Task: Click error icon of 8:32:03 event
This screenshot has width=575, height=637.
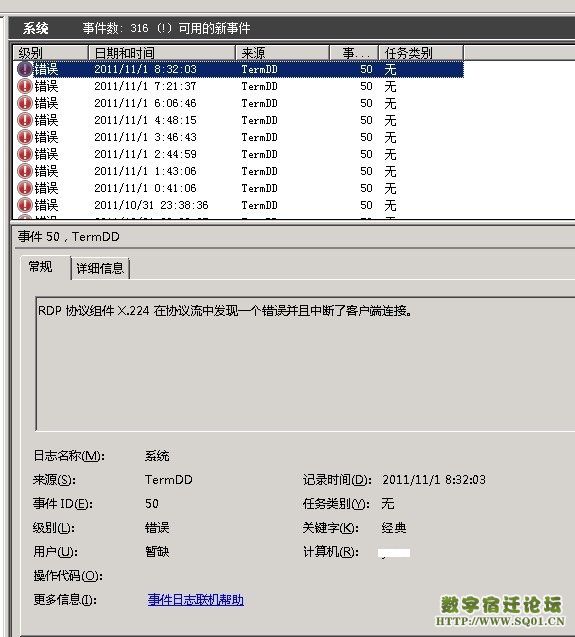Action: pyautogui.click(x=25, y=69)
